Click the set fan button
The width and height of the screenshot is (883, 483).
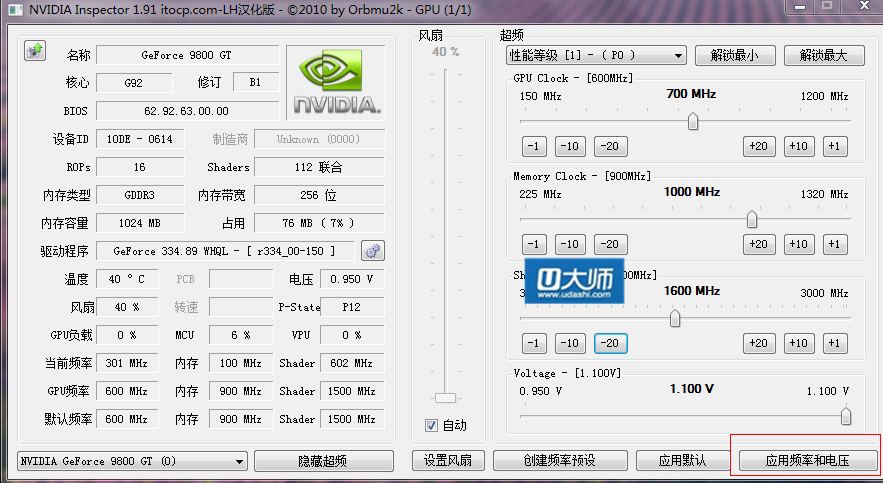pos(448,460)
